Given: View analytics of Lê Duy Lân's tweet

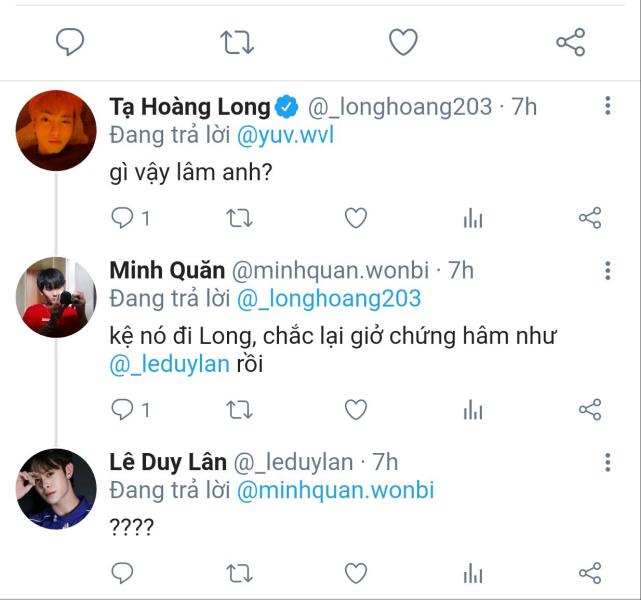Looking at the screenshot, I should pos(473,573).
